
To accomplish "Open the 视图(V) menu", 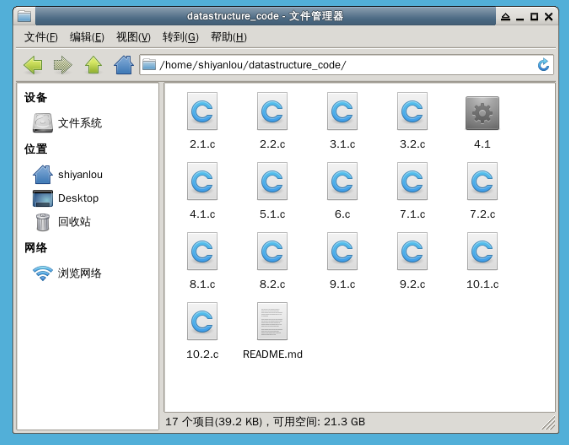I will pos(133,37).
